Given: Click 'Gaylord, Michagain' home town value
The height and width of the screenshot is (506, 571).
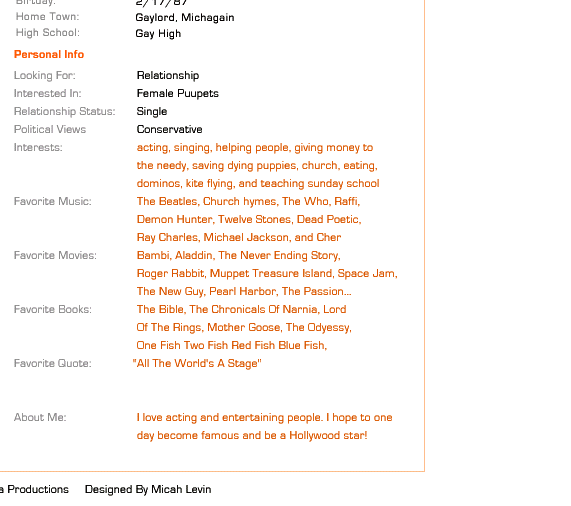Looking at the screenshot, I should (x=185, y=17).
